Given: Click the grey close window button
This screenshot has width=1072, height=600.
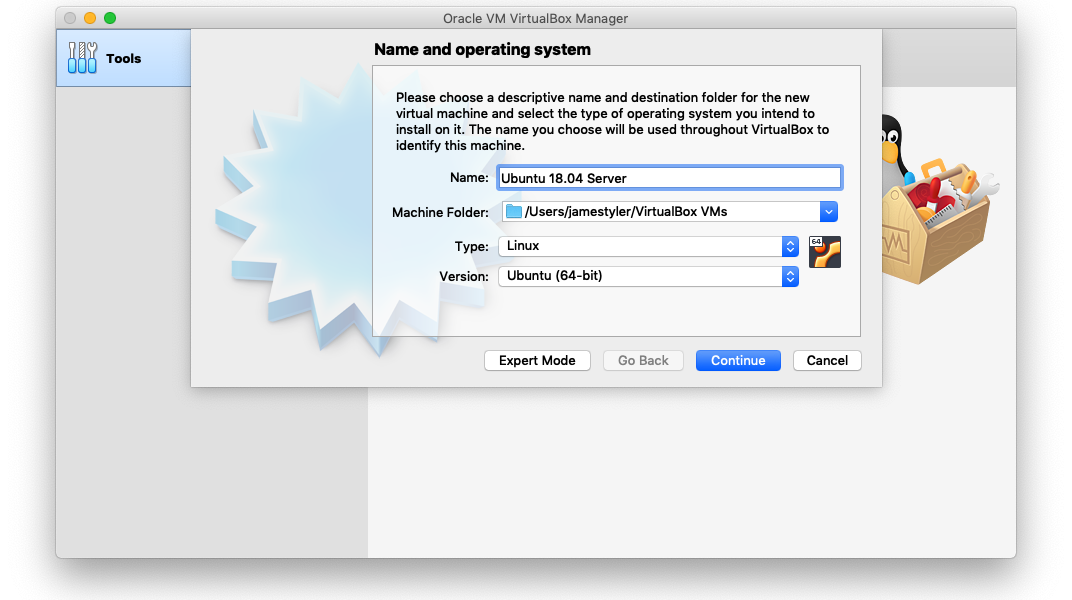Looking at the screenshot, I should 70,18.
